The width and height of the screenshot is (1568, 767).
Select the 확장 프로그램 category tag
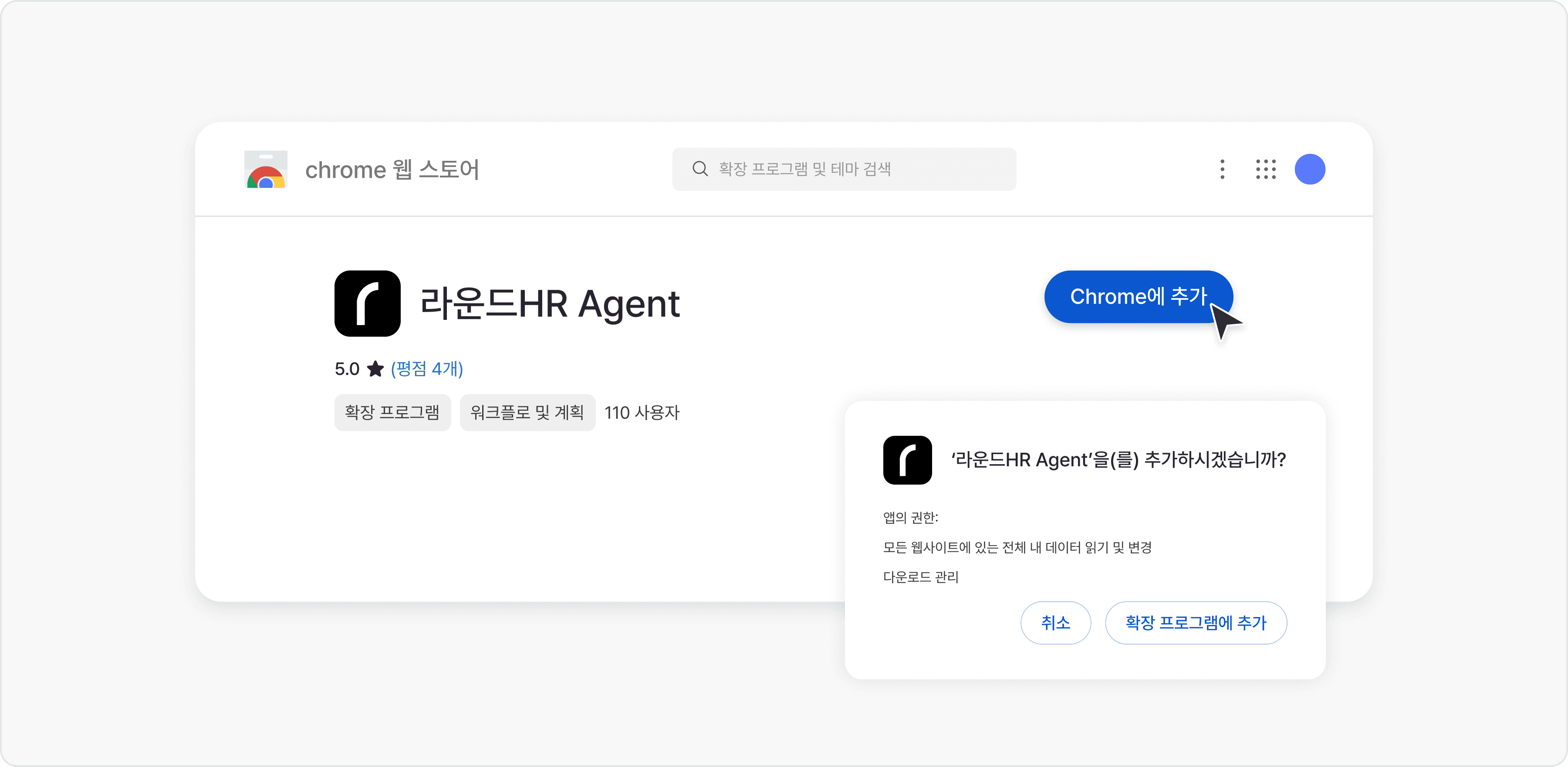[392, 412]
